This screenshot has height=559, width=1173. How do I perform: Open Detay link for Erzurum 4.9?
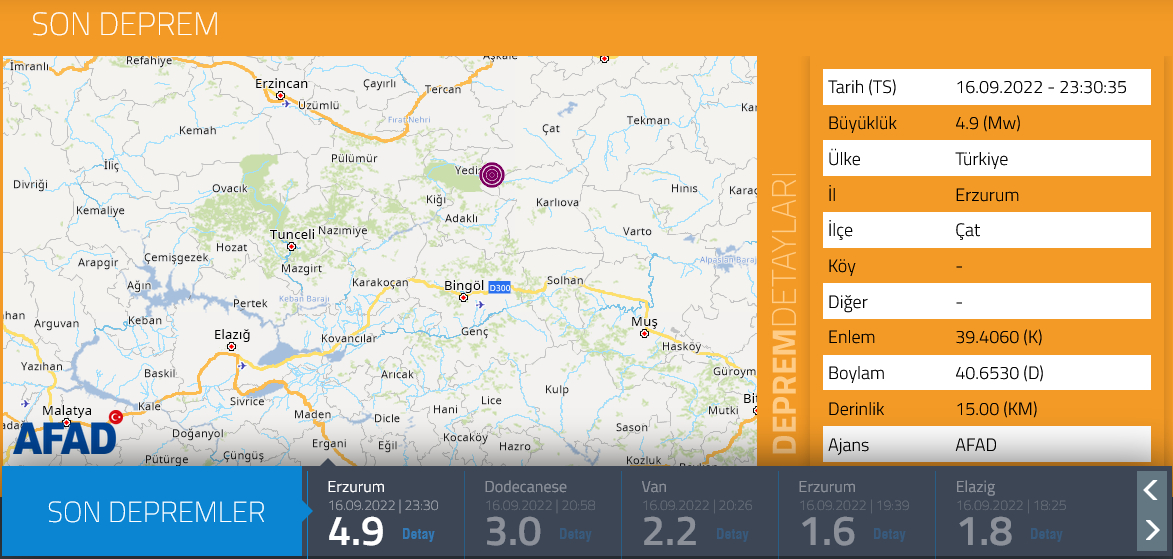coord(418,534)
